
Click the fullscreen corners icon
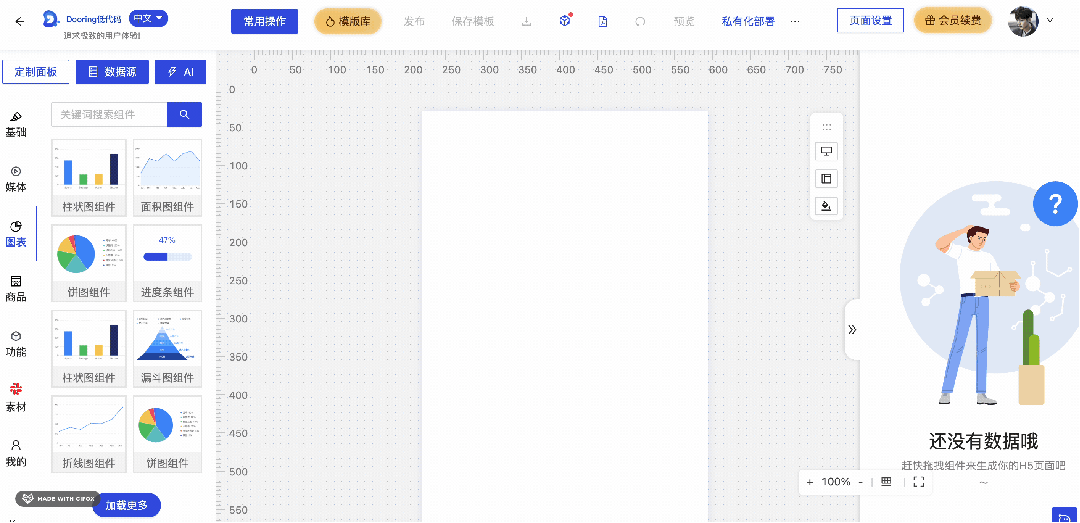click(918, 482)
